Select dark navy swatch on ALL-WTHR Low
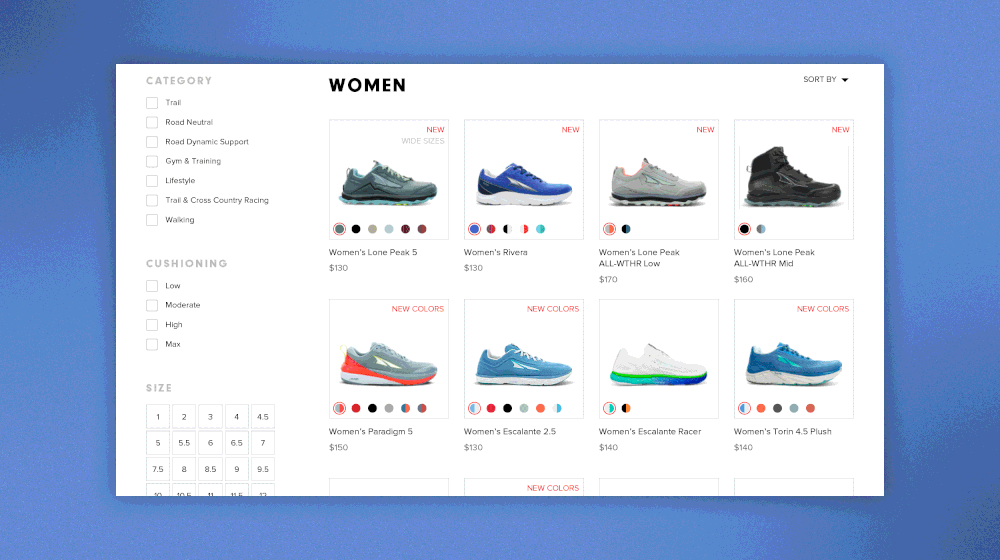 626,229
